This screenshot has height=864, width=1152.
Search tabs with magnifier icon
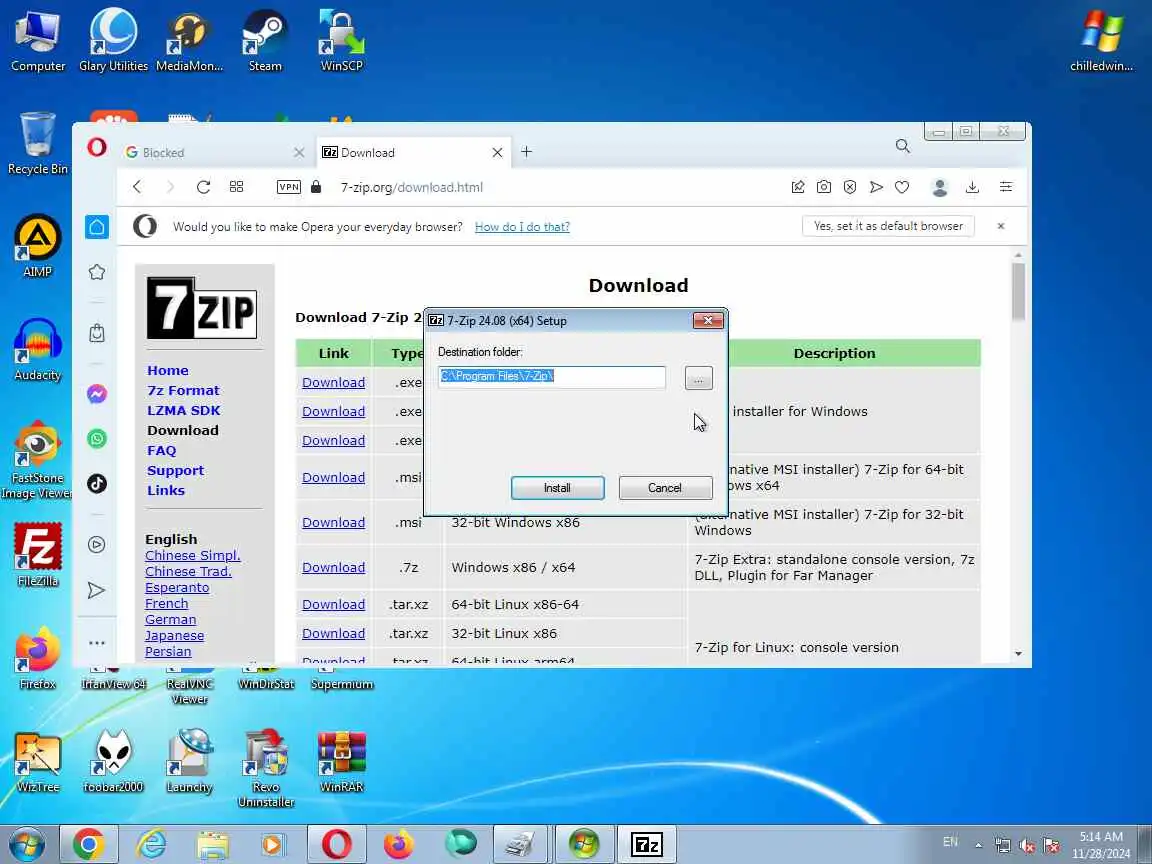click(903, 146)
